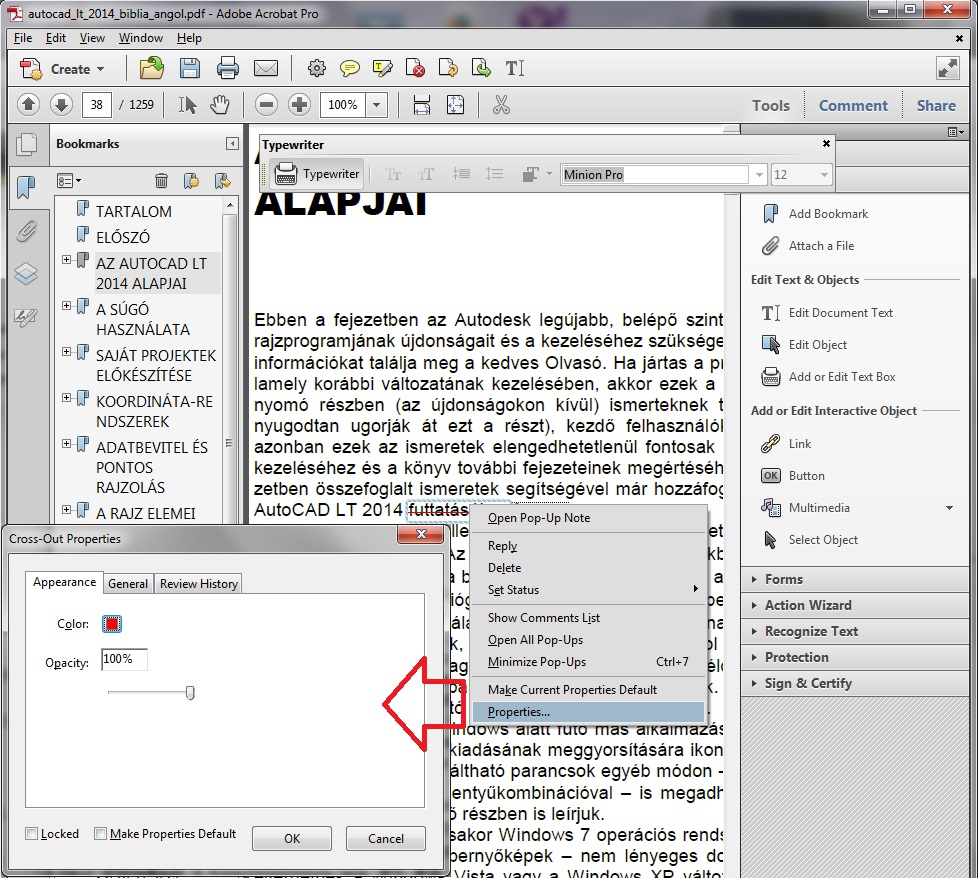Viewport: 978px width, 878px height.
Task: Select the highlight text tool icon
Action: coord(382,68)
